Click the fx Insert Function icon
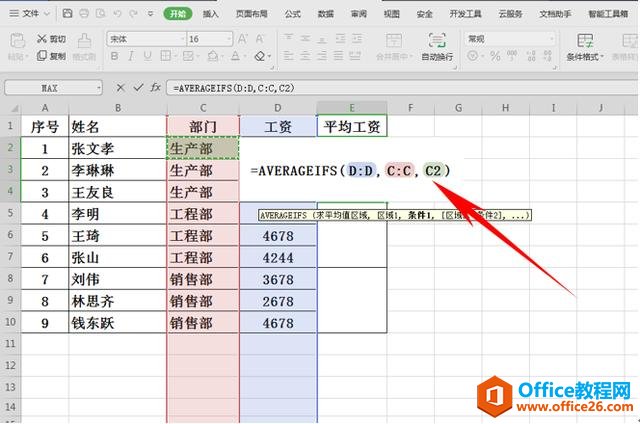Viewport: 640px width, 424px height. (x=156, y=87)
